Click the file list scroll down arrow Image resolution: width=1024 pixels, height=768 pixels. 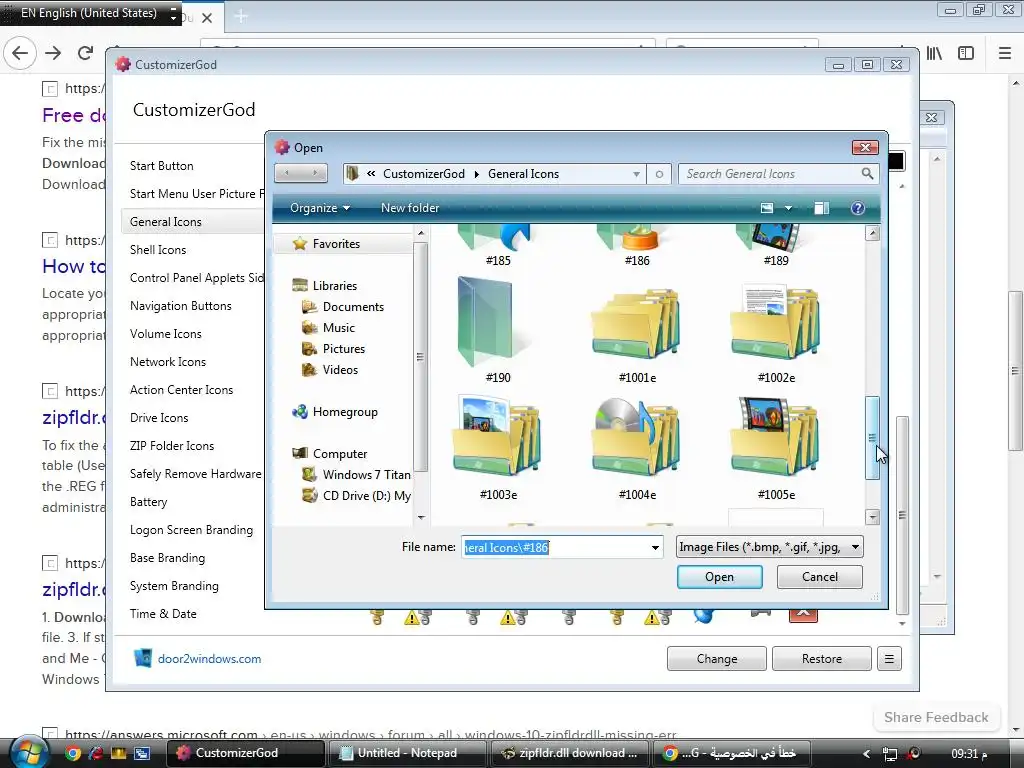[x=872, y=517]
